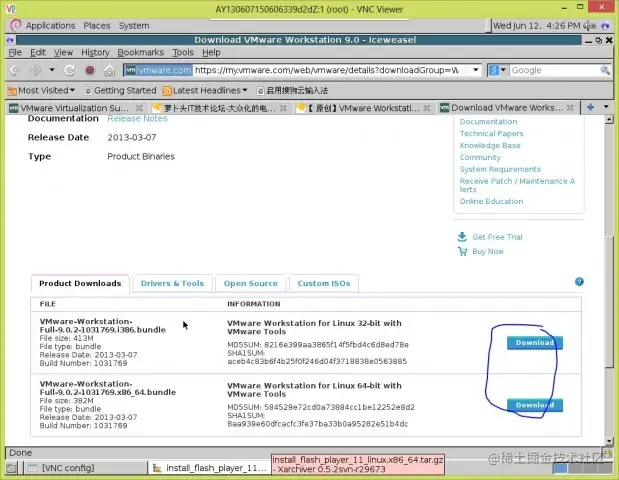The height and width of the screenshot is (480, 619).
Task: Open the Knowledge Base link
Action: 490,145
